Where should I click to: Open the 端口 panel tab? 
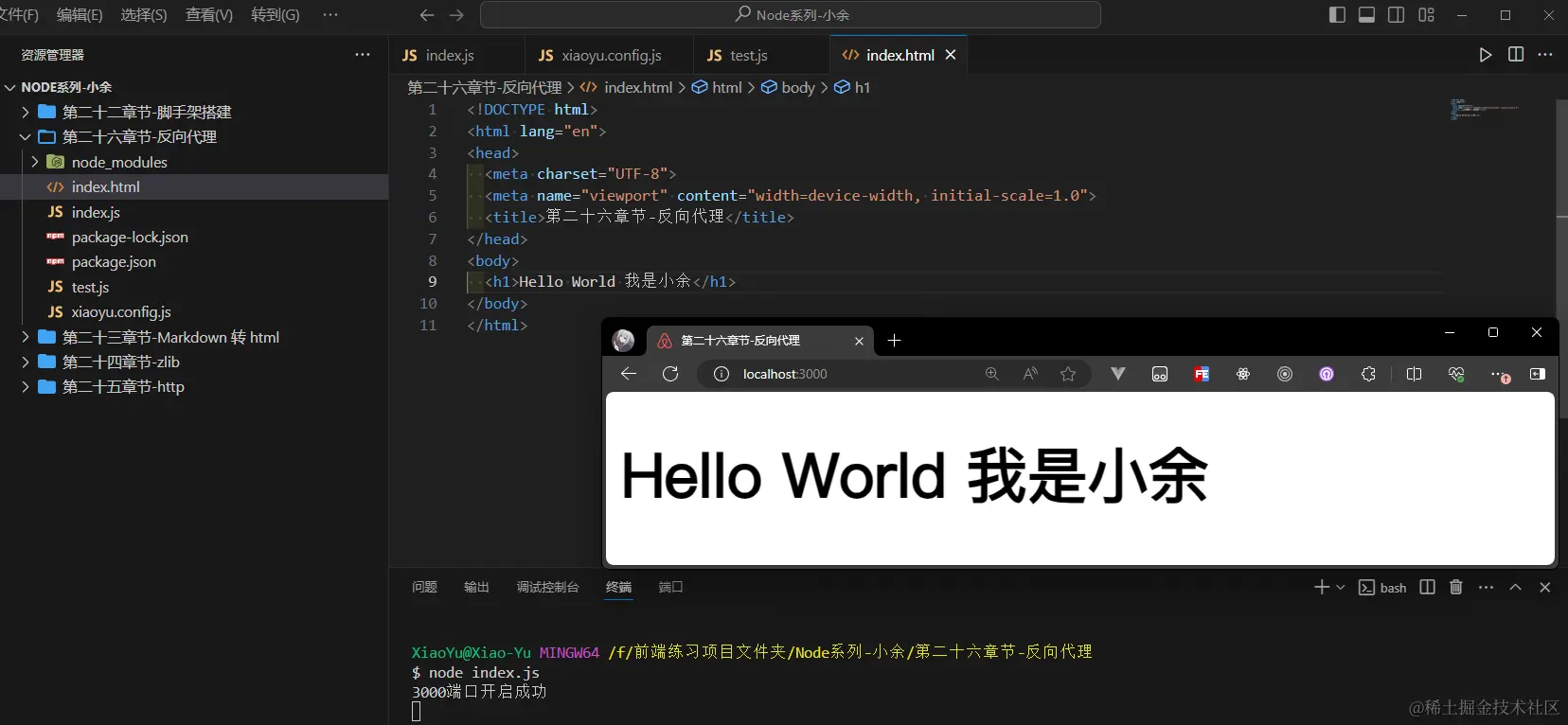point(670,587)
